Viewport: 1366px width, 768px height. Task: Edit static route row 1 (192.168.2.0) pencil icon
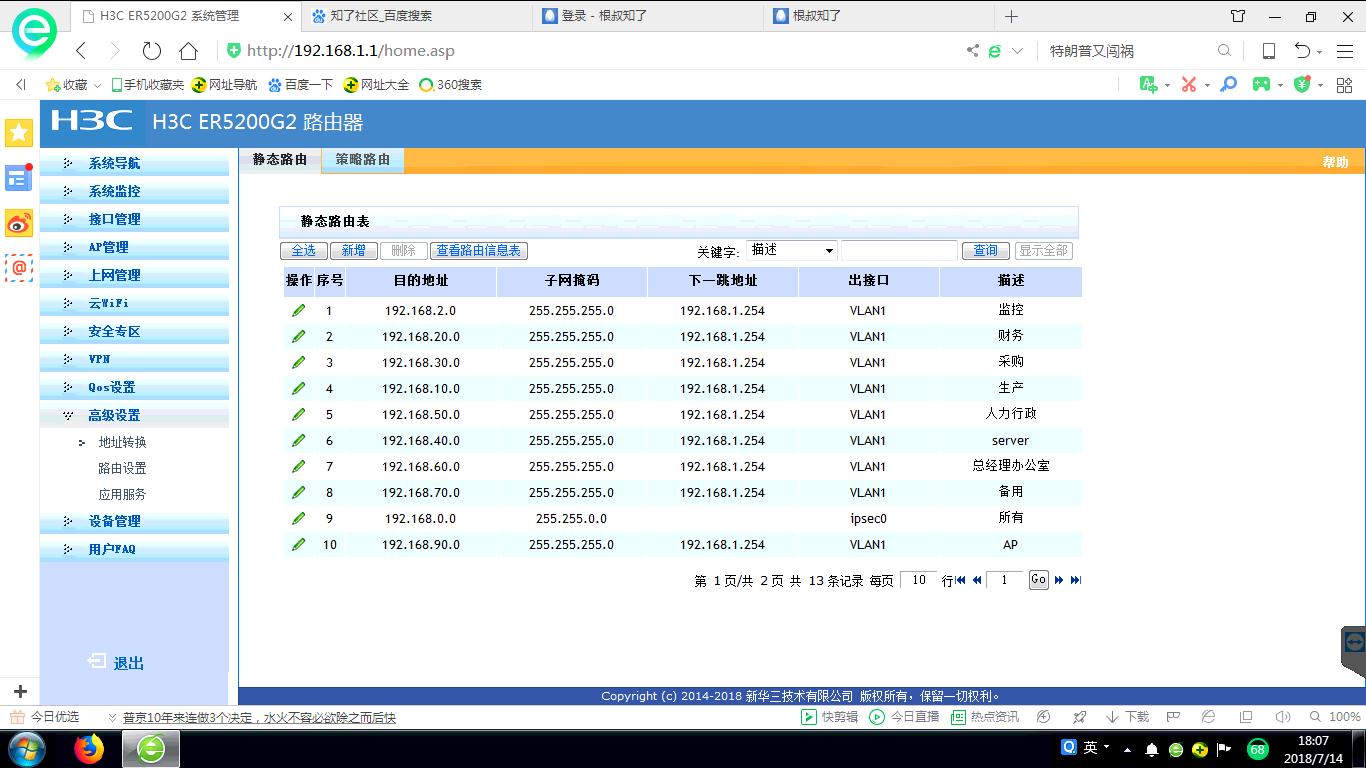coord(298,311)
